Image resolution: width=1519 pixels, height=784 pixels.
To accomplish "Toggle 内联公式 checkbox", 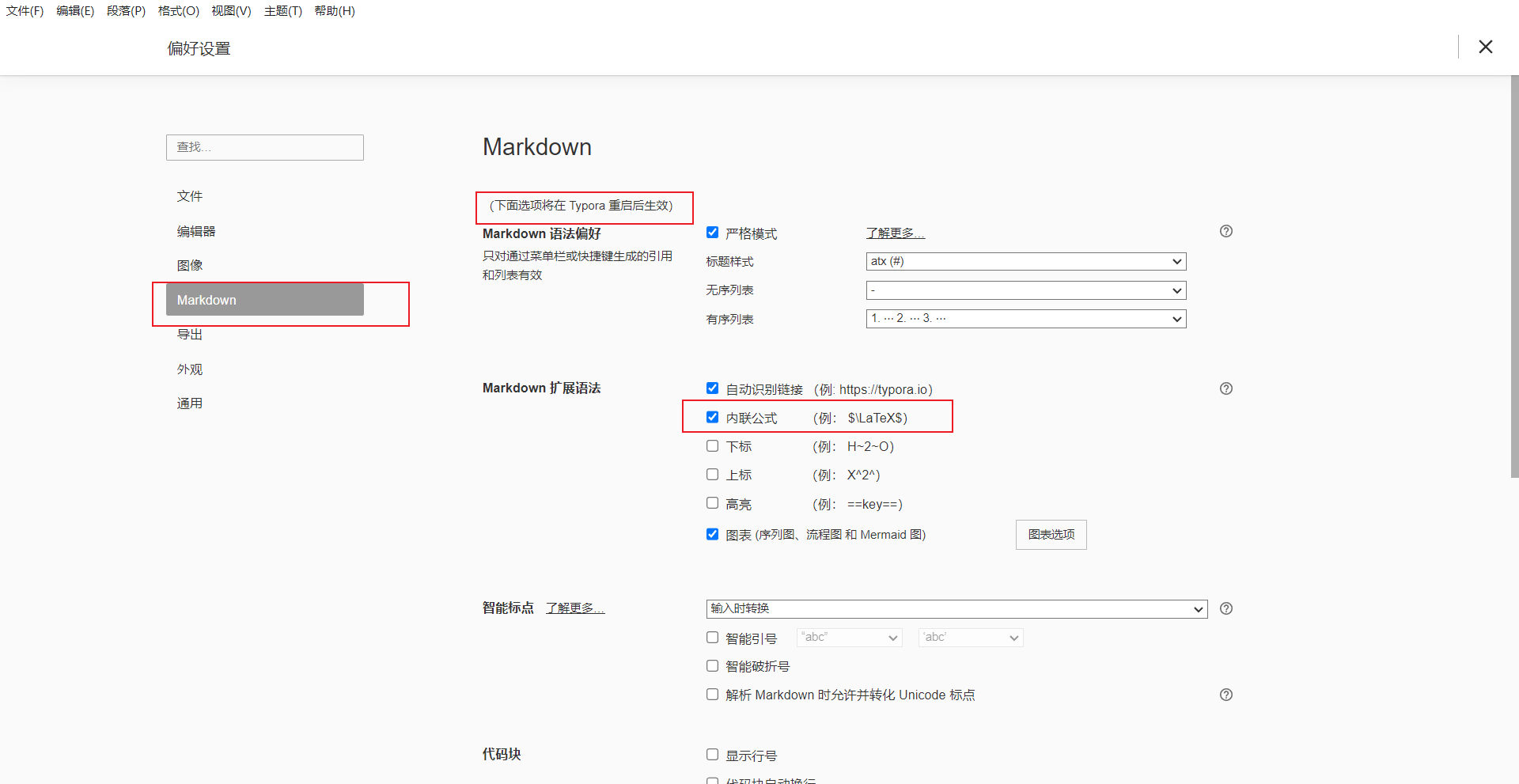I will [x=712, y=417].
